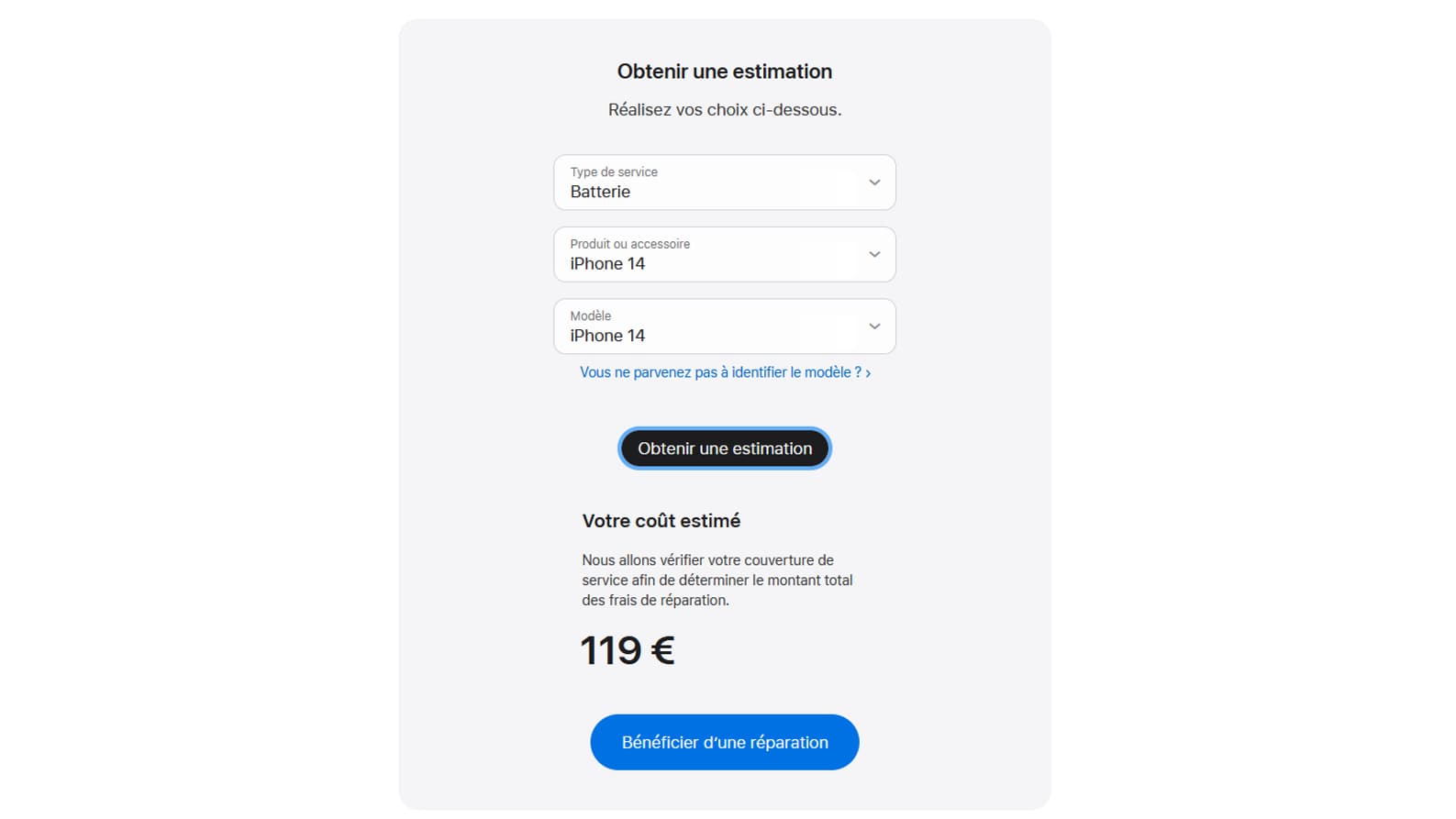The height and width of the screenshot is (819, 1456).
Task: Open the model identification help link
Action: coord(720,372)
